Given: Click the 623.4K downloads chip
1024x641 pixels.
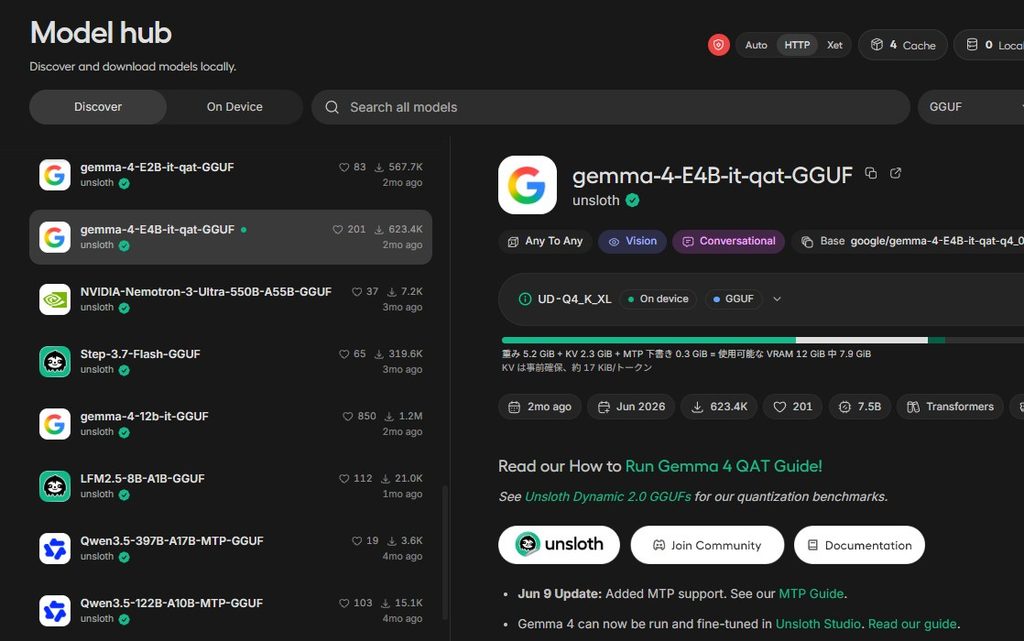Looking at the screenshot, I should click(x=719, y=407).
